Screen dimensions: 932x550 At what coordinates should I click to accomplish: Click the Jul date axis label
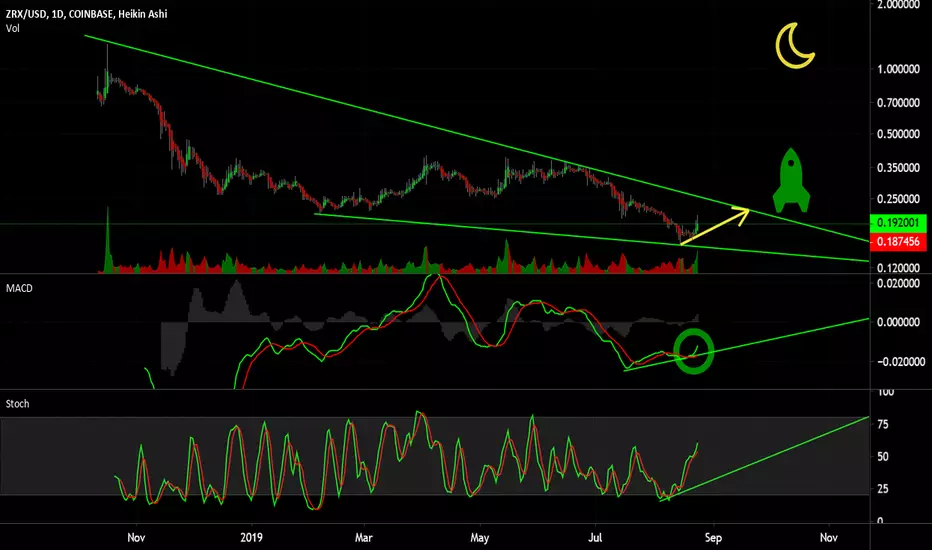(x=594, y=538)
